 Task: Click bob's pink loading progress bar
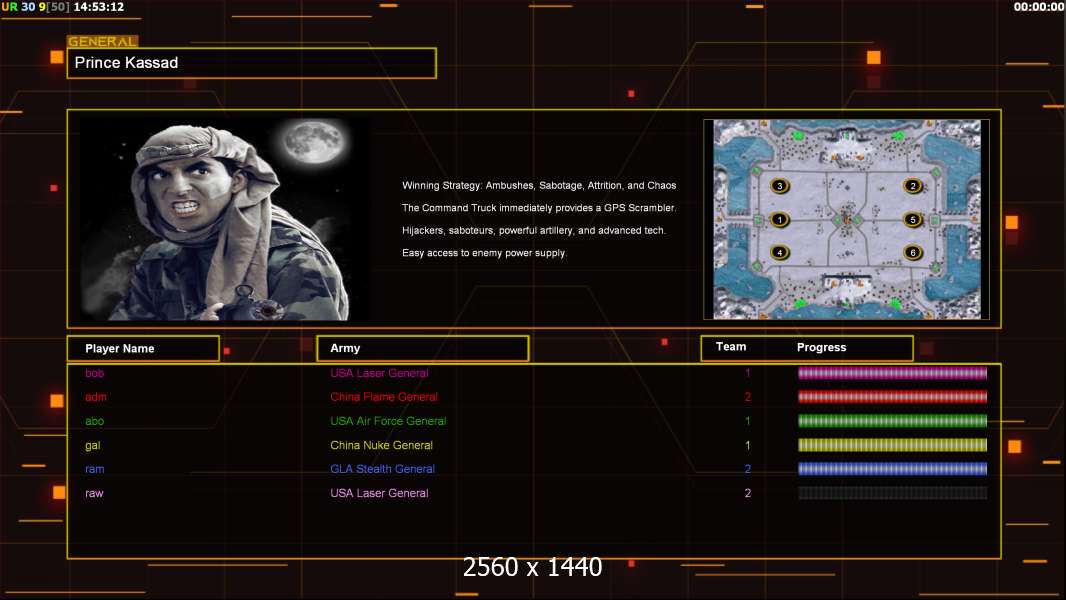pyautogui.click(x=892, y=373)
